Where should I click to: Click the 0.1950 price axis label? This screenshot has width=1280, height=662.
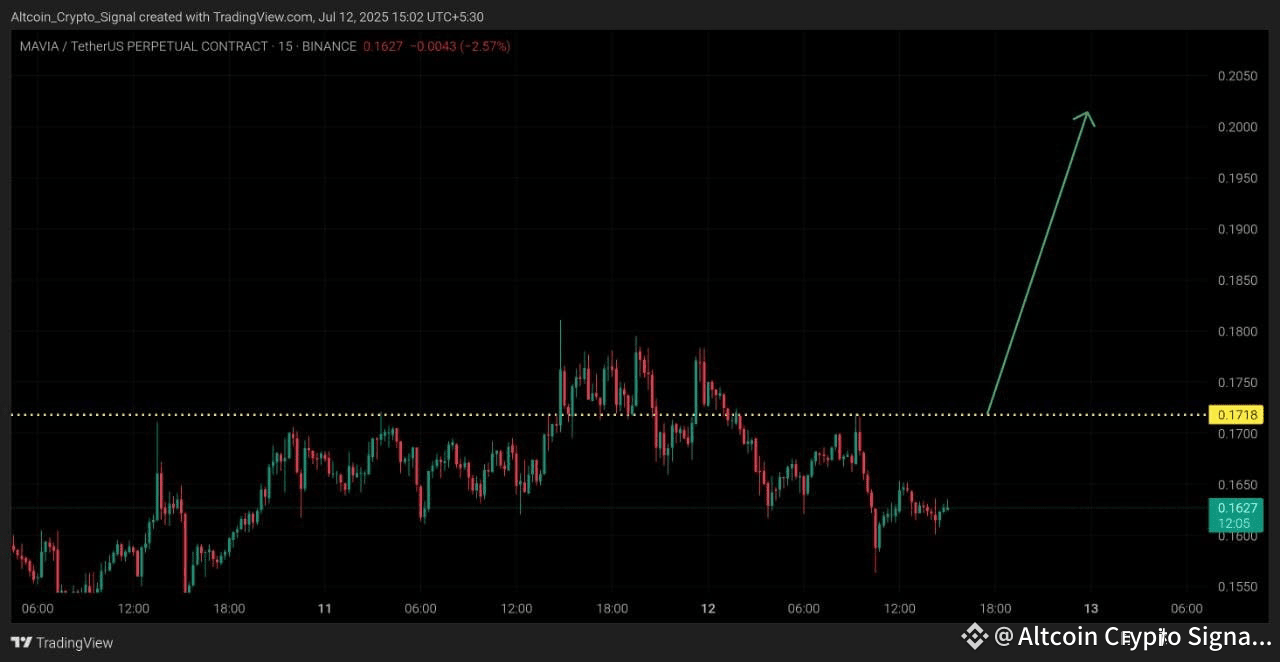point(1237,178)
